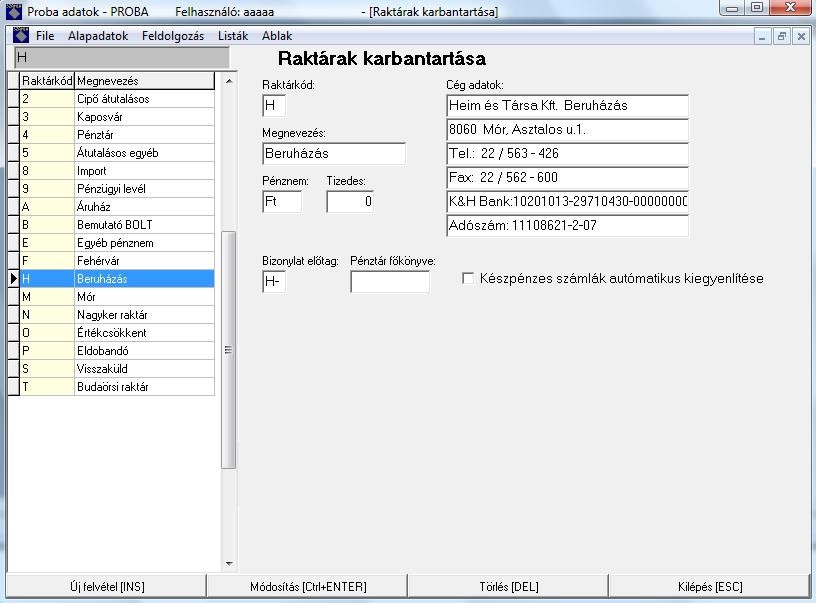
Task: Open the Feldolgozás menu
Action: pos(172,36)
